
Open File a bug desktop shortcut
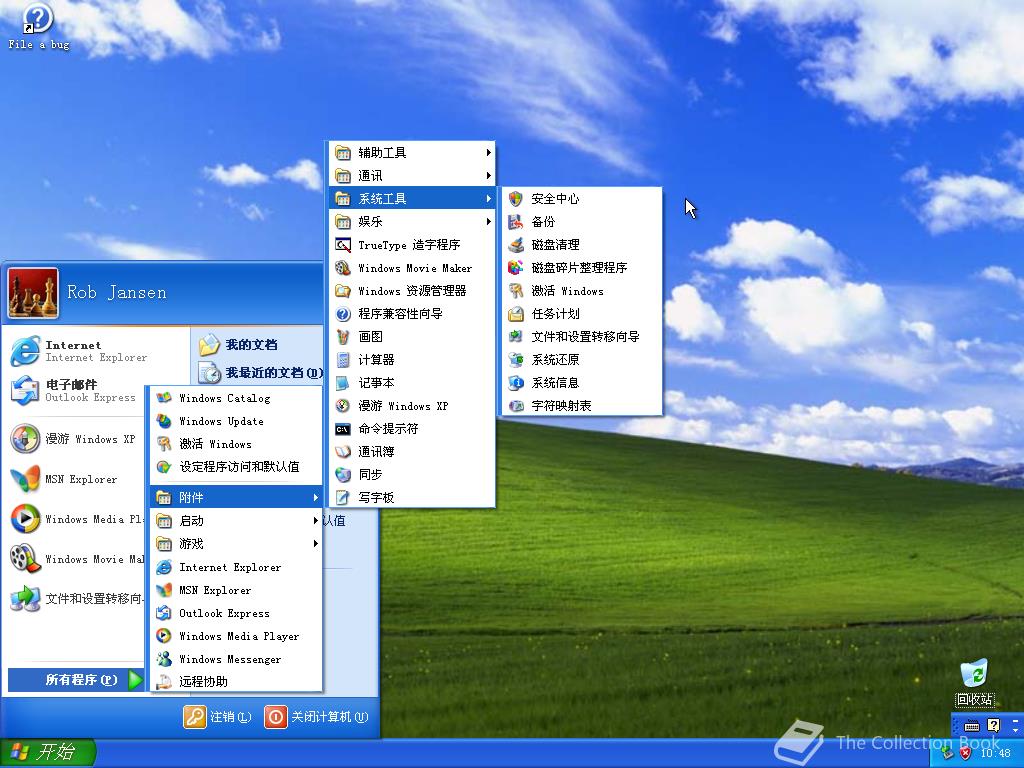[39, 27]
